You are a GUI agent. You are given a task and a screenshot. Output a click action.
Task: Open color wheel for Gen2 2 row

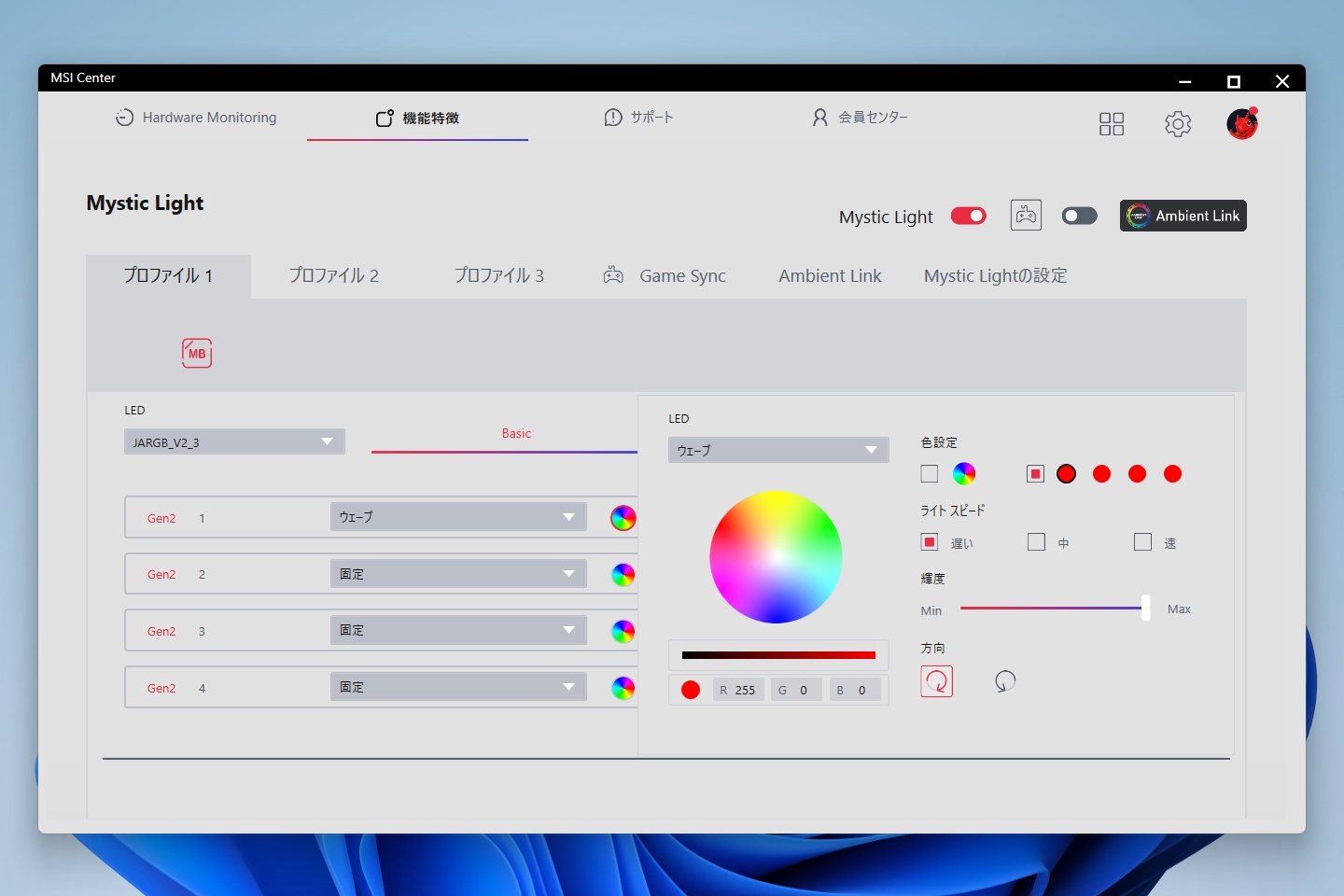(x=623, y=575)
